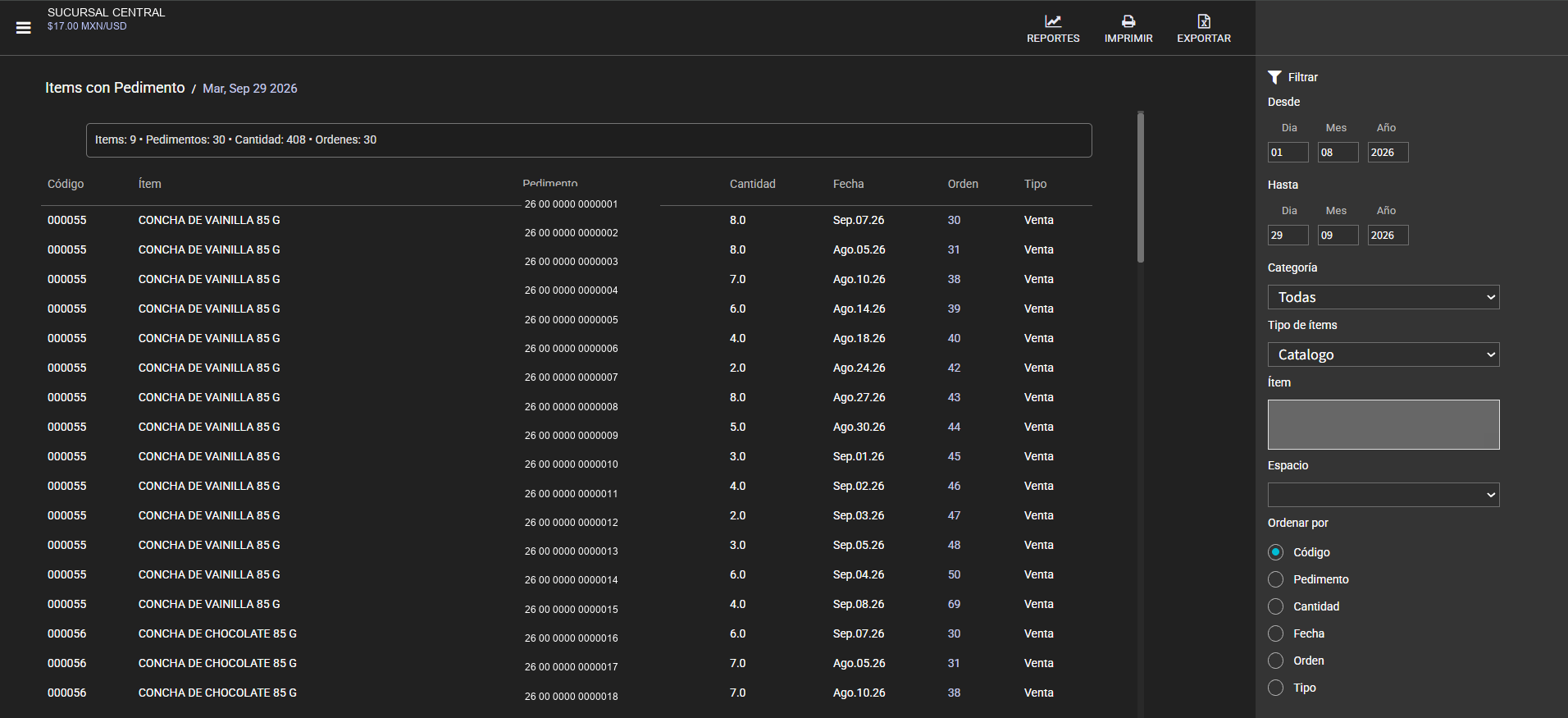1568x718 pixels.
Task: Click the SUCURSAL CENTRAL branch title
Action: 107,12
